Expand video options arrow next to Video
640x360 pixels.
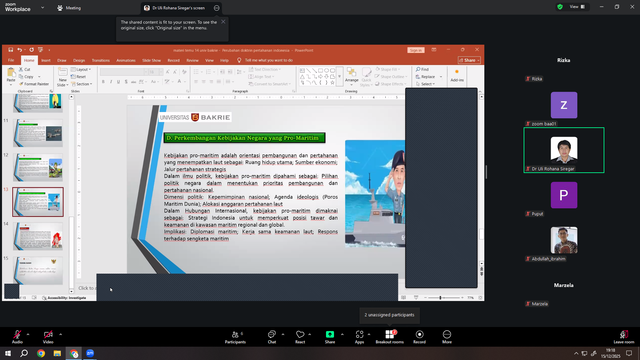click(x=60, y=334)
